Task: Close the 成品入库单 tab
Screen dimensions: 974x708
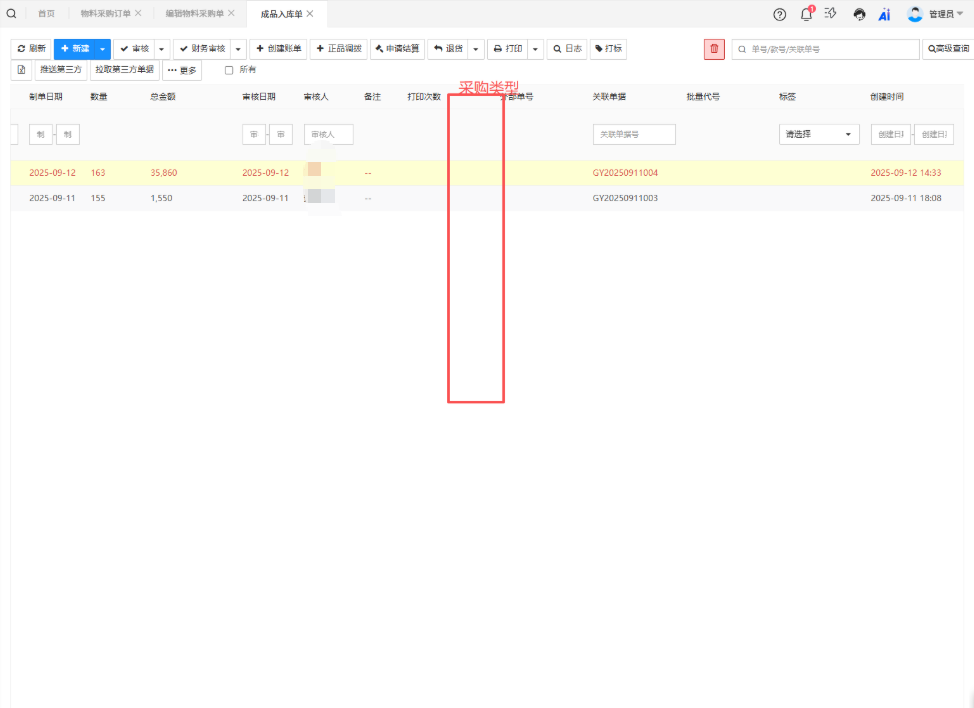Action: (310, 13)
